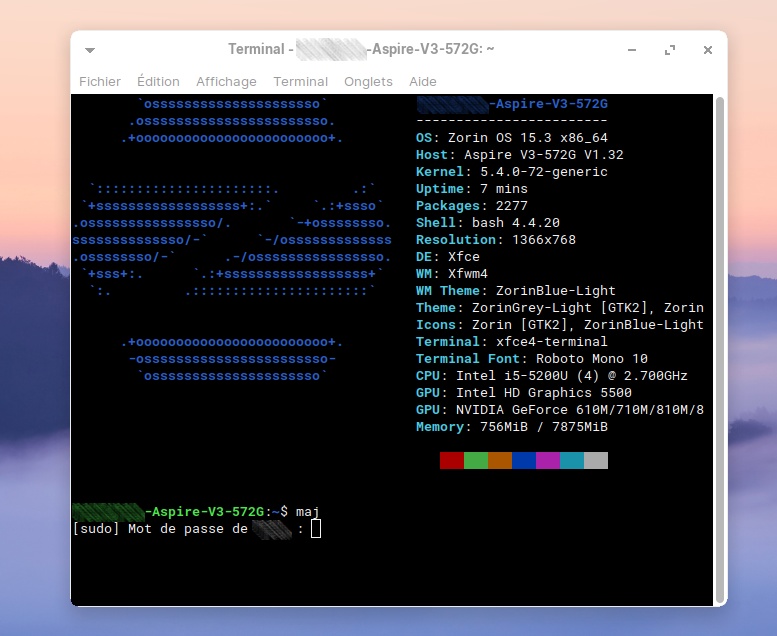Show the Aide help menu
The height and width of the screenshot is (636, 777).
(x=423, y=82)
